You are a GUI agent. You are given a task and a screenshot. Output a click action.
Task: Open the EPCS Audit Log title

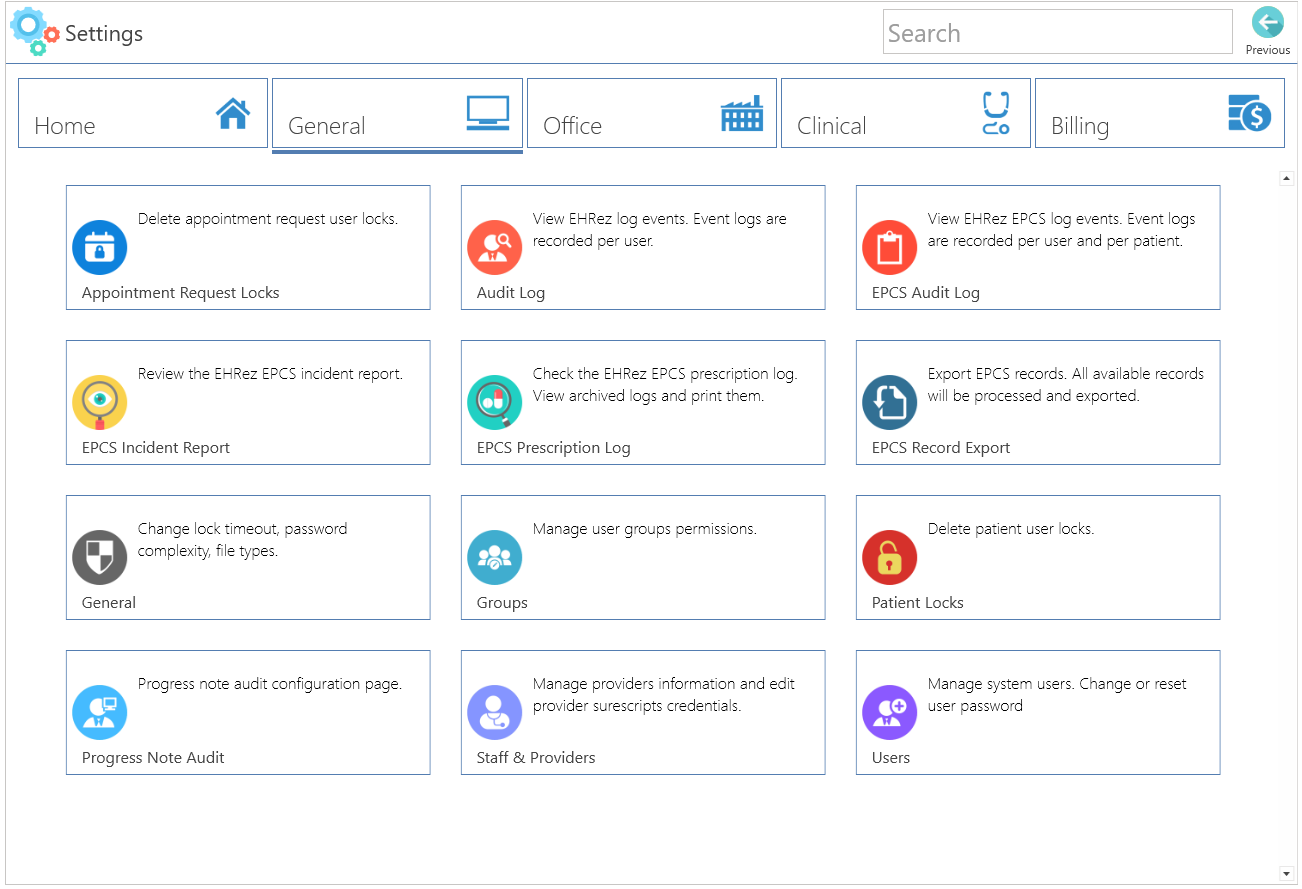[926, 293]
